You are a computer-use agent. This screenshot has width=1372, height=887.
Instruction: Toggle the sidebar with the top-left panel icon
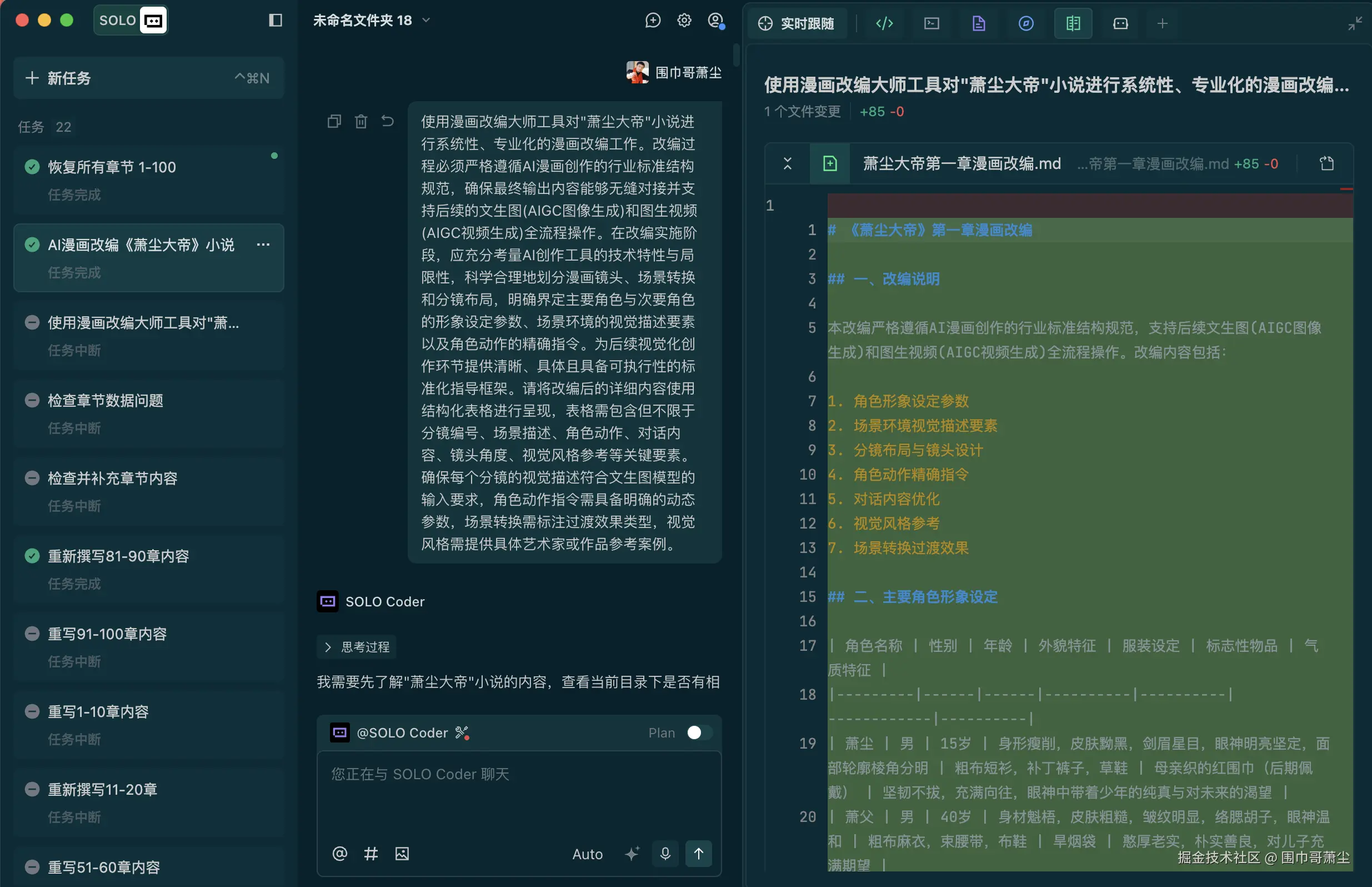click(276, 20)
